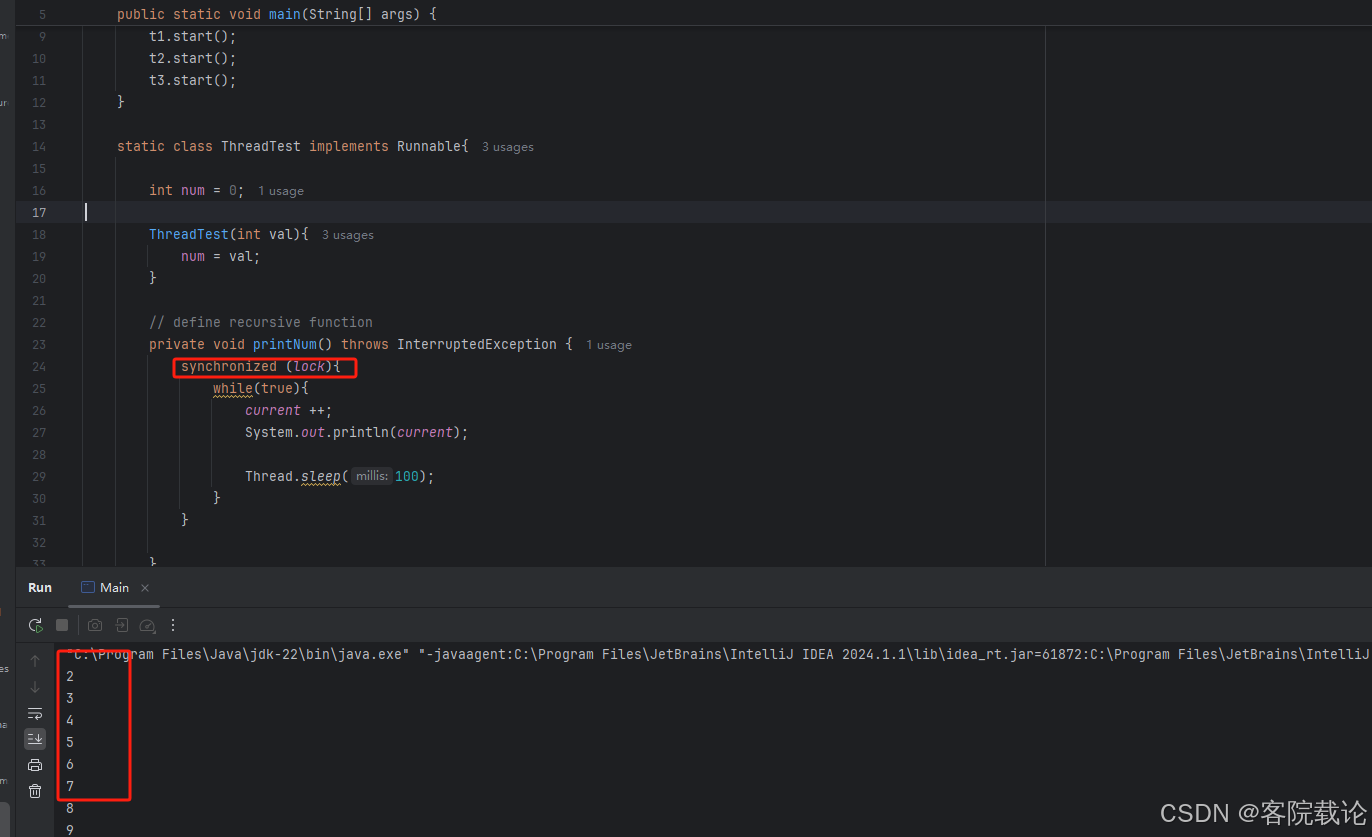Toggle Soft-Wrap in the console

(35, 713)
